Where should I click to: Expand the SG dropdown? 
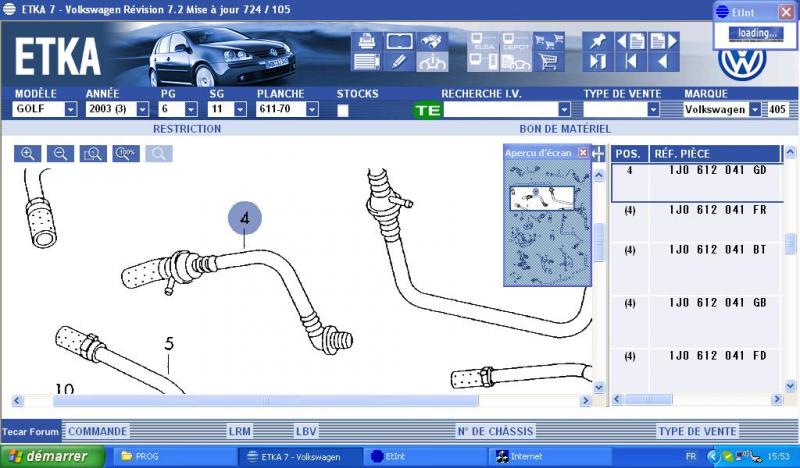(240, 109)
